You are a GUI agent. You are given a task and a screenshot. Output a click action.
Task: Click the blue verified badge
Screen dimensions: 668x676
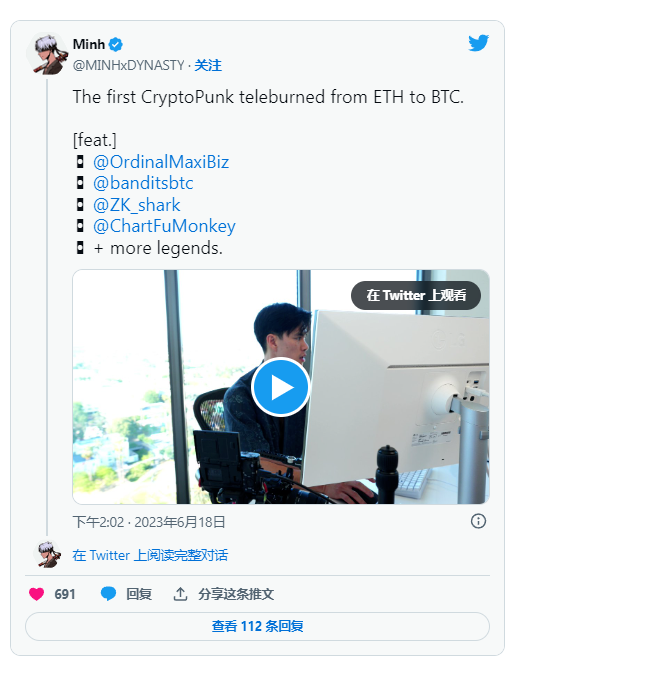point(116,44)
